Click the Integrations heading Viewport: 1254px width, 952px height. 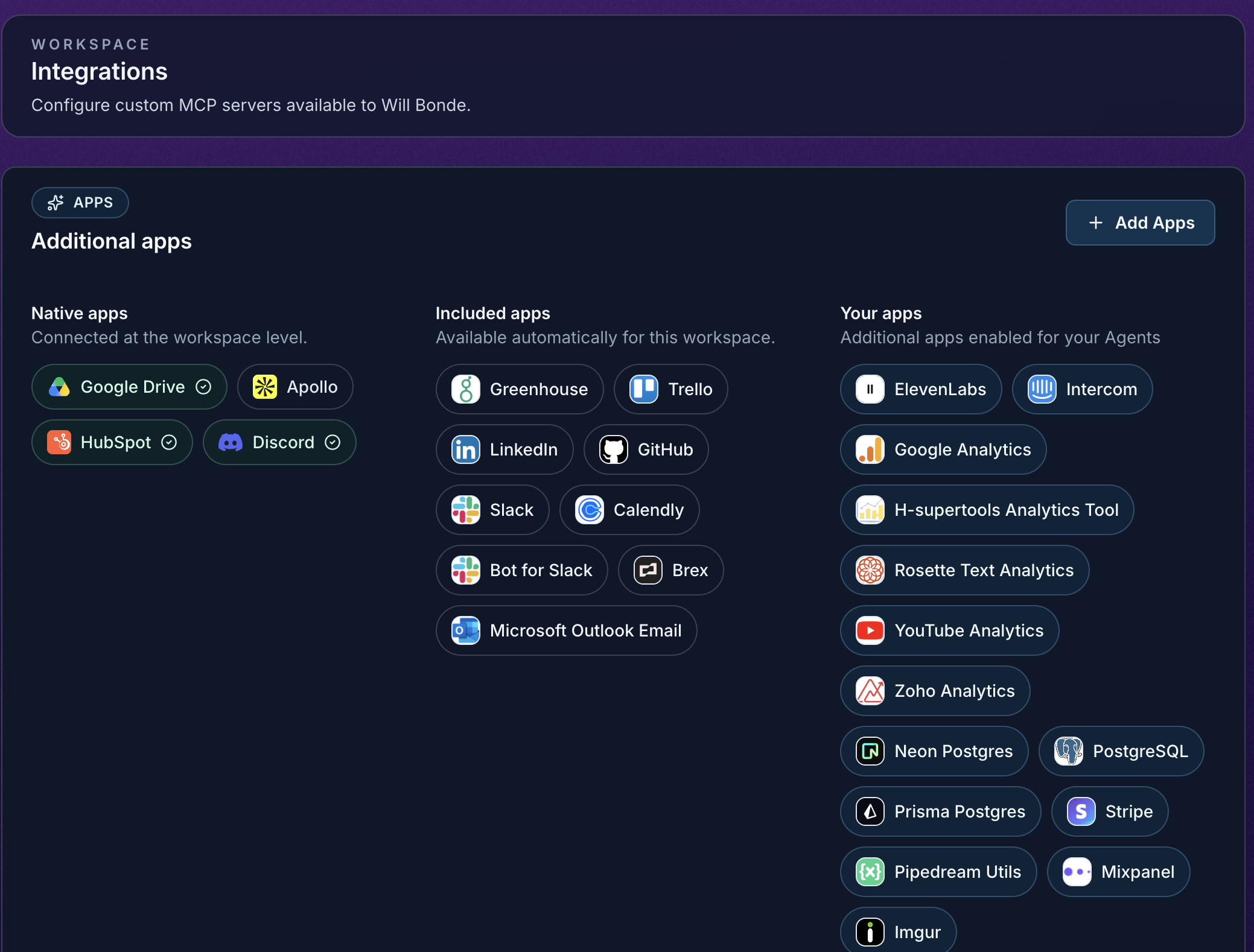[100, 71]
